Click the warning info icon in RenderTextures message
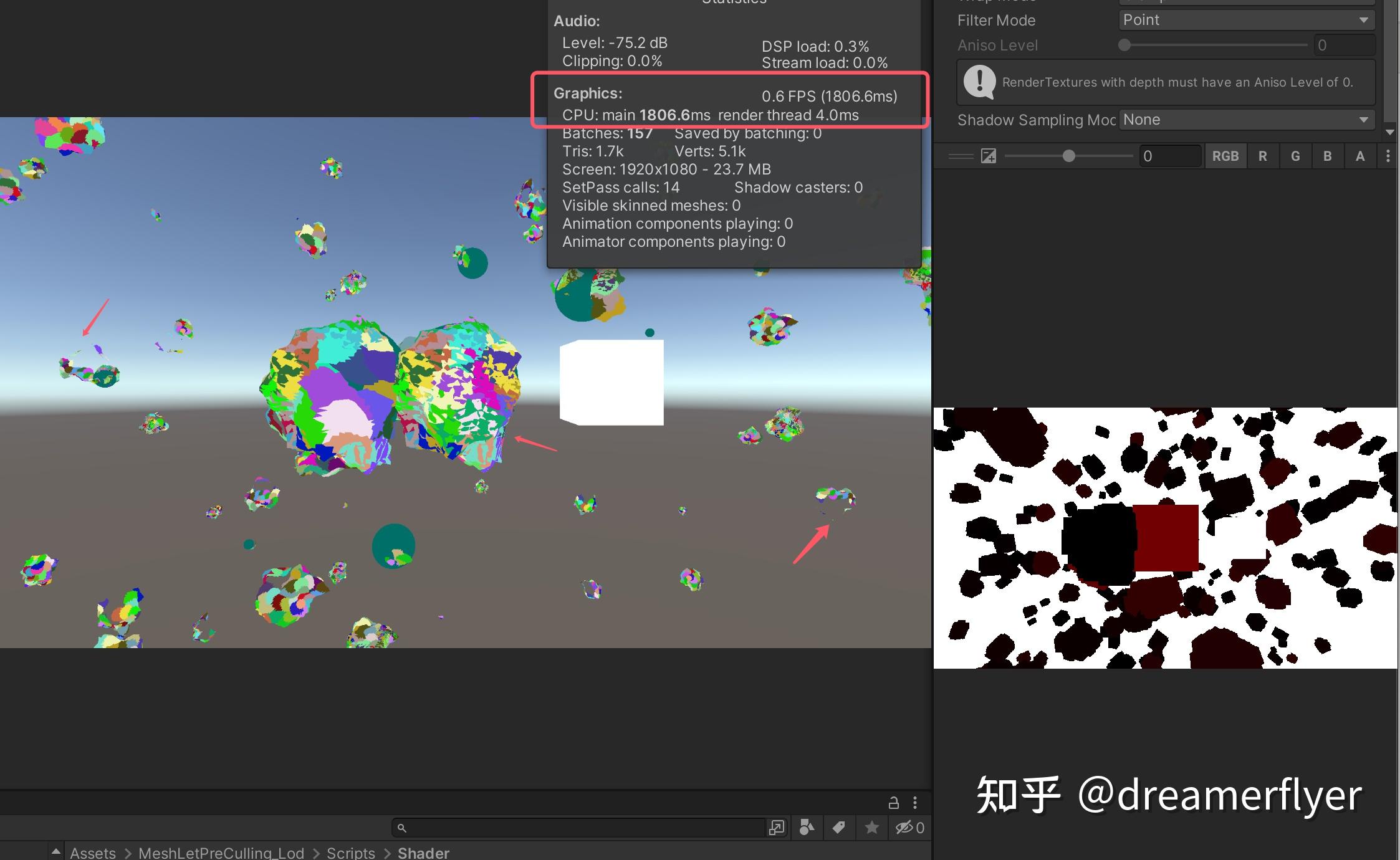The image size is (1400, 860). pyautogui.click(x=978, y=82)
